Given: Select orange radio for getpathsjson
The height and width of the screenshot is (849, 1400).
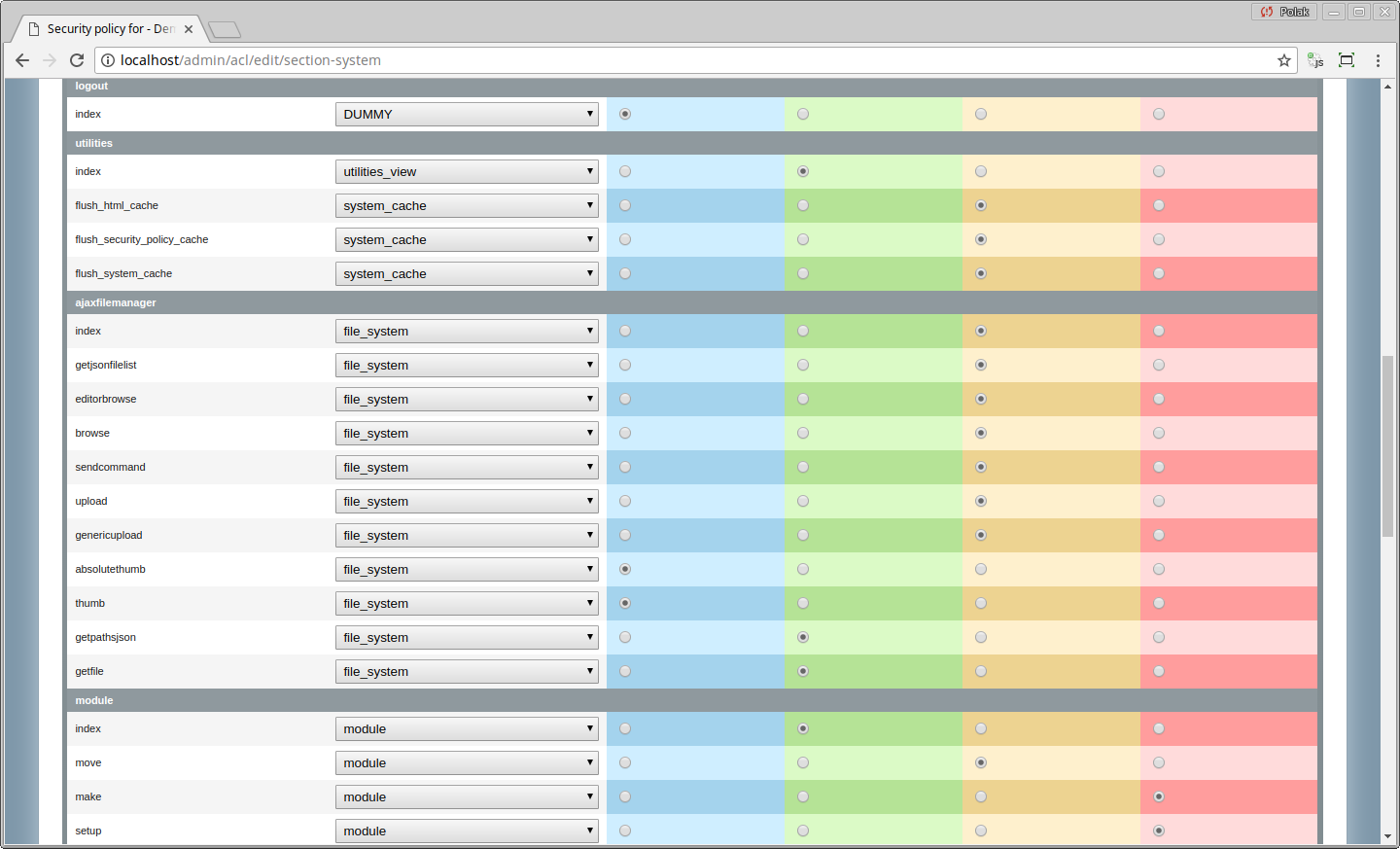Looking at the screenshot, I should pos(981,637).
